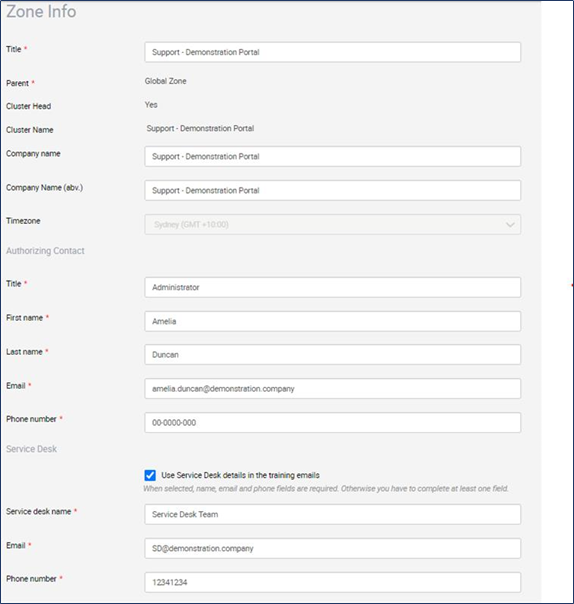Image resolution: width=574 pixels, height=604 pixels.
Task: Click the Authorizing Contact section heading
Action: (x=45, y=251)
